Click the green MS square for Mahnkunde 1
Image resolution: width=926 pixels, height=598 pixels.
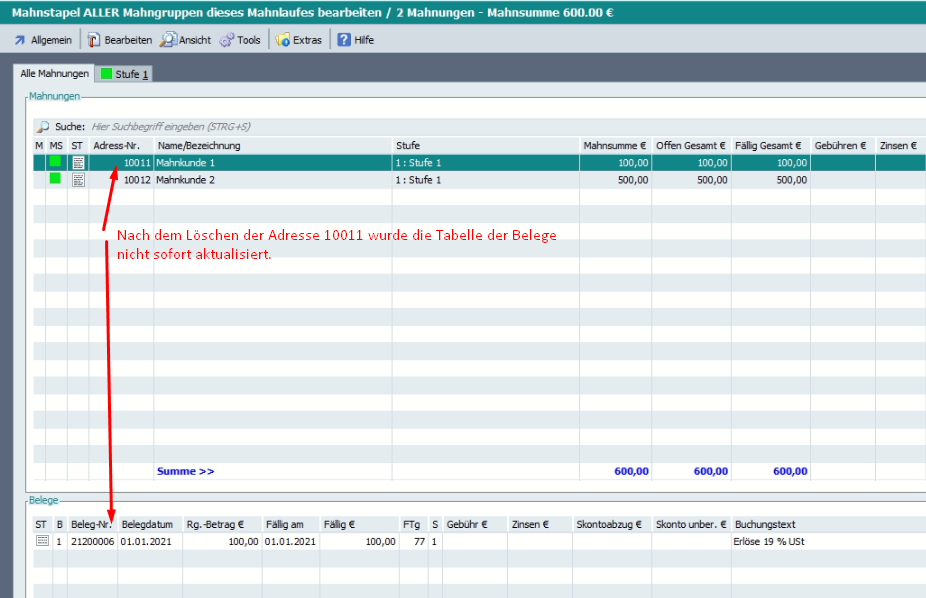pyautogui.click(x=55, y=162)
